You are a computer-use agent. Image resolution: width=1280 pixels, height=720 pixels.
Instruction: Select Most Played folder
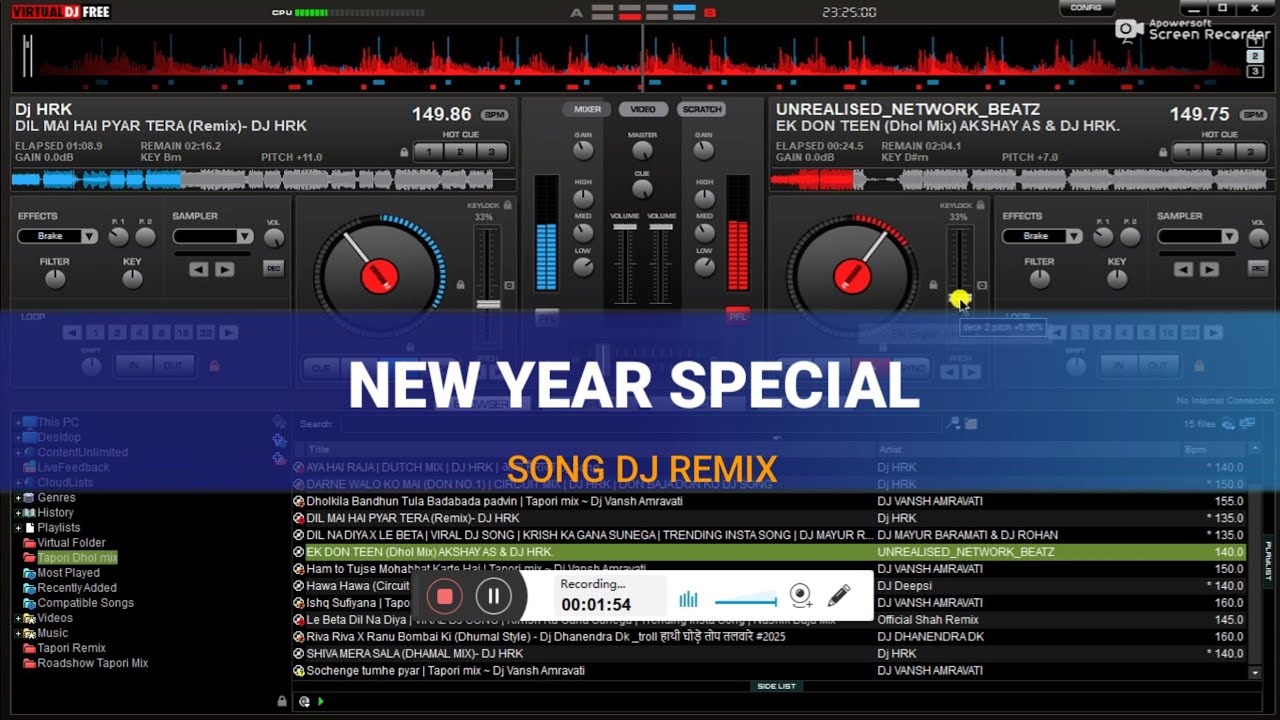click(68, 573)
